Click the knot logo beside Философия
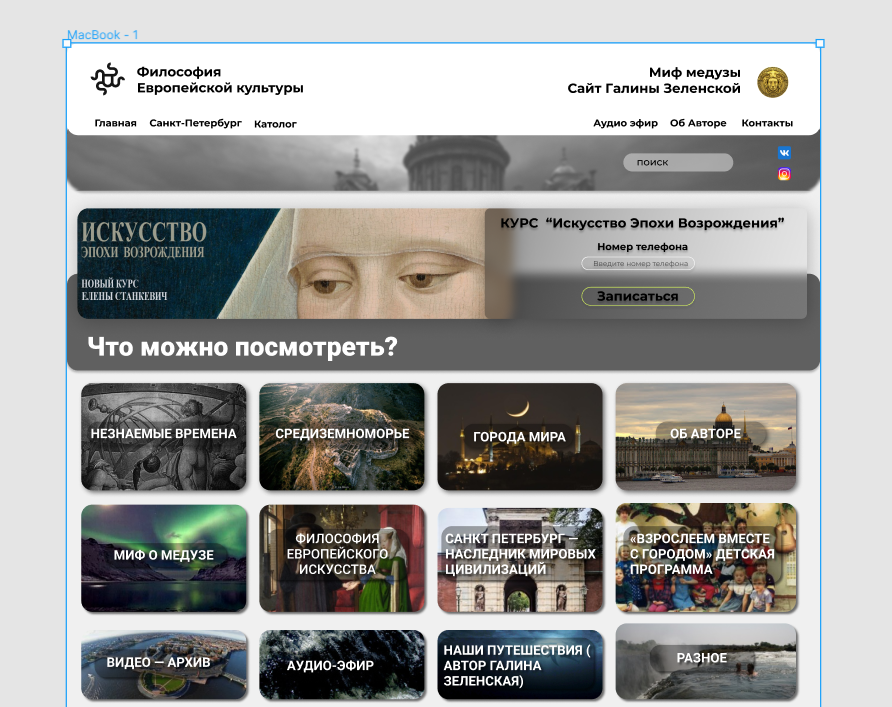Screen dimensions: 892x707 click(107, 79)
